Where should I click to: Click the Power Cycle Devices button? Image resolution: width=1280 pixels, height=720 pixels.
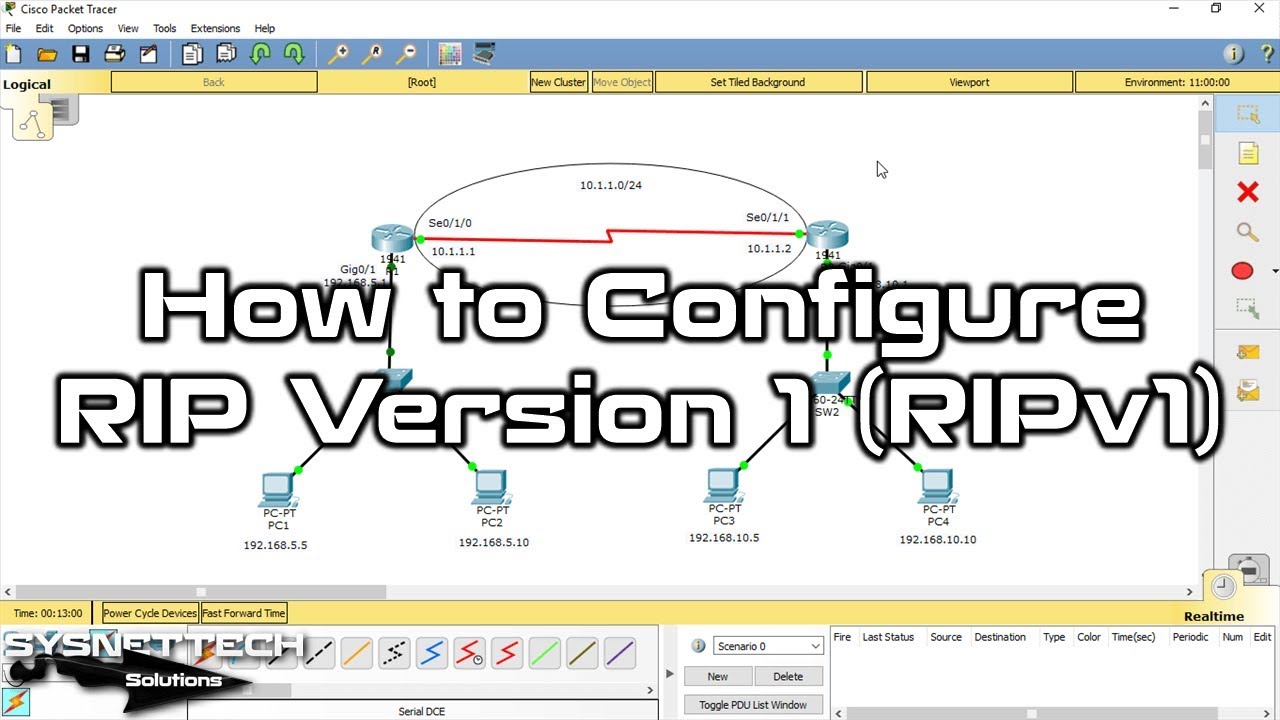click(x=150, y=613)
